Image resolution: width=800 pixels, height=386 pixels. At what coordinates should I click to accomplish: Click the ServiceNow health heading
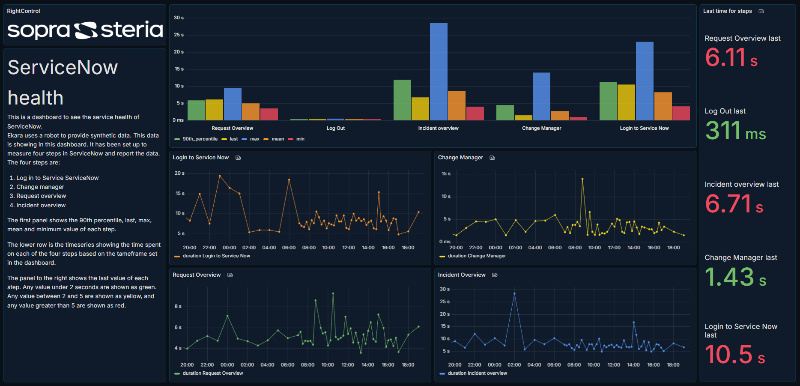63,82
